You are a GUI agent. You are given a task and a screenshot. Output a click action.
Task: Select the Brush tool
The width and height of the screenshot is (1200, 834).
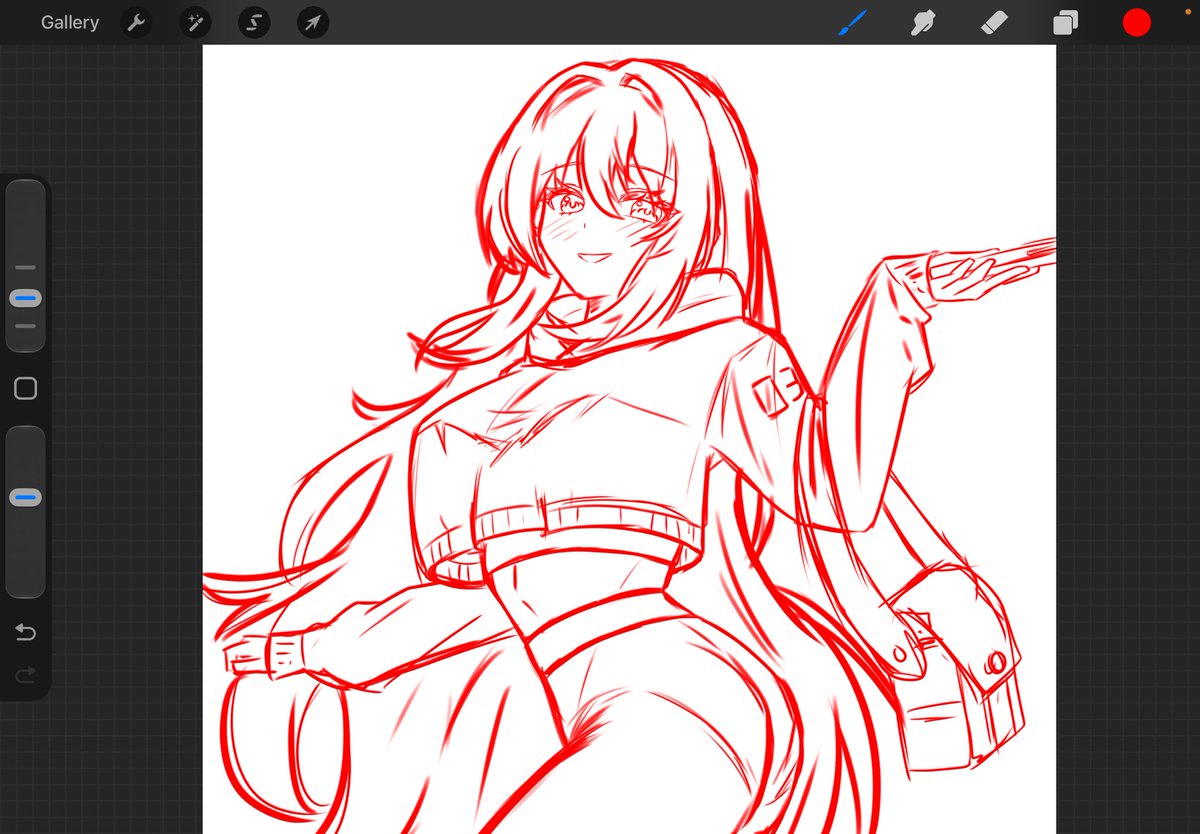[853, 22]
